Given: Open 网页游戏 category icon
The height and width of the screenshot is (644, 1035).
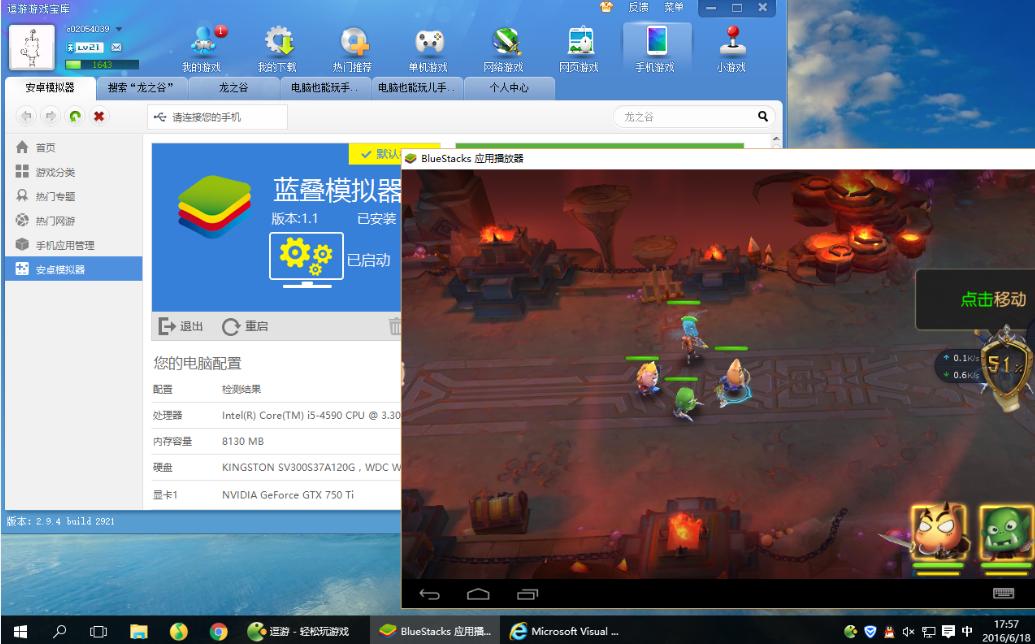Looking at the screenshot, I should tap(579, 49).
